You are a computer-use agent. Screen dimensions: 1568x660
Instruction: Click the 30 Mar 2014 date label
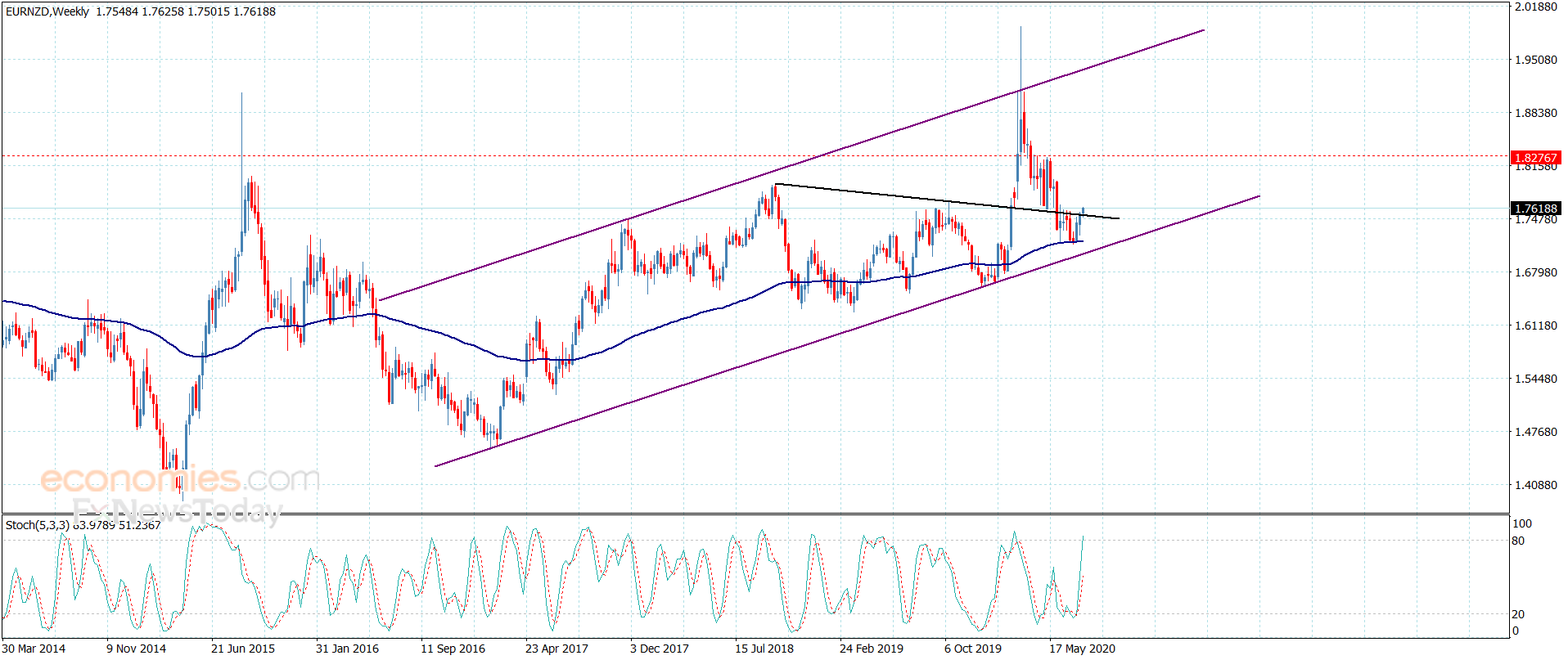[34, 649]
